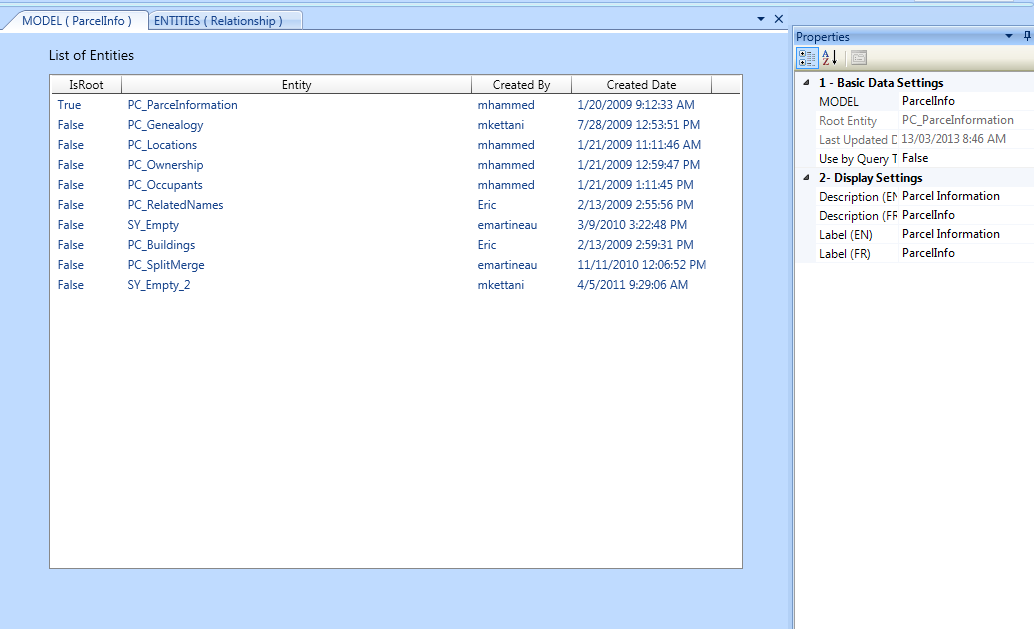Click the Categorized view icon in Properties
Viewport: 1034px width, 629px height.
807,58
